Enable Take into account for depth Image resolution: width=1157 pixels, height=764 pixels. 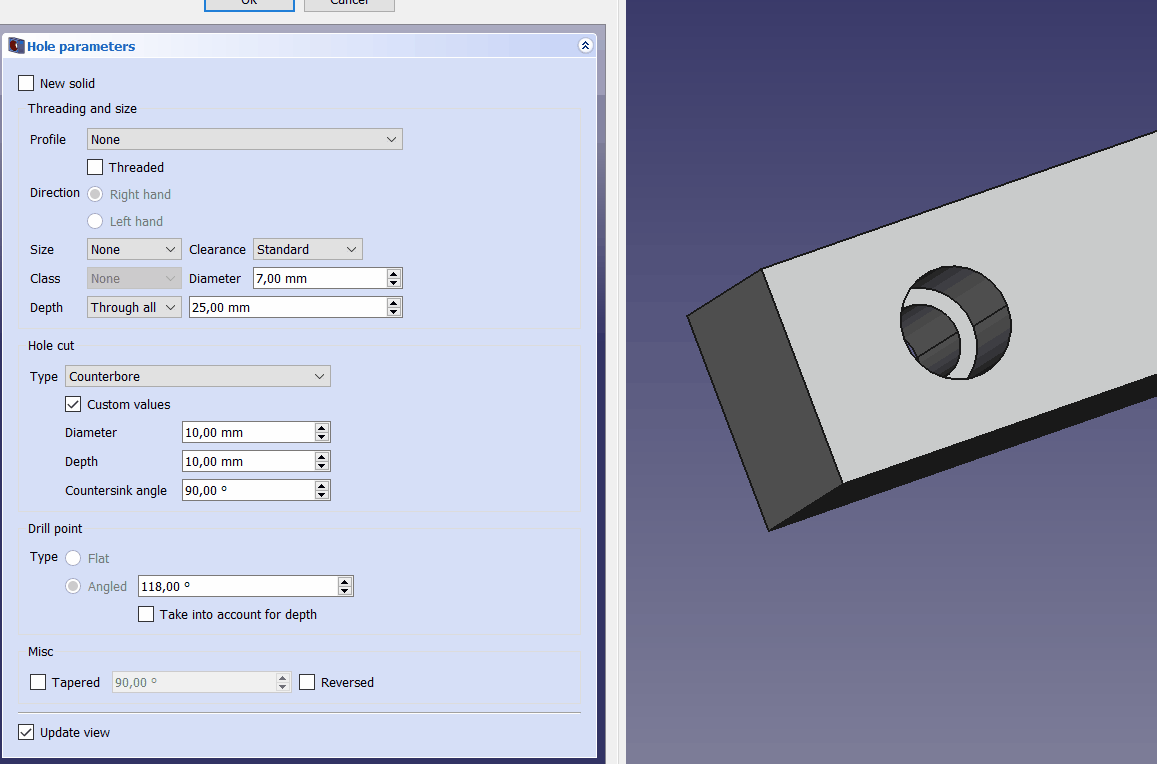pos(146,614)
